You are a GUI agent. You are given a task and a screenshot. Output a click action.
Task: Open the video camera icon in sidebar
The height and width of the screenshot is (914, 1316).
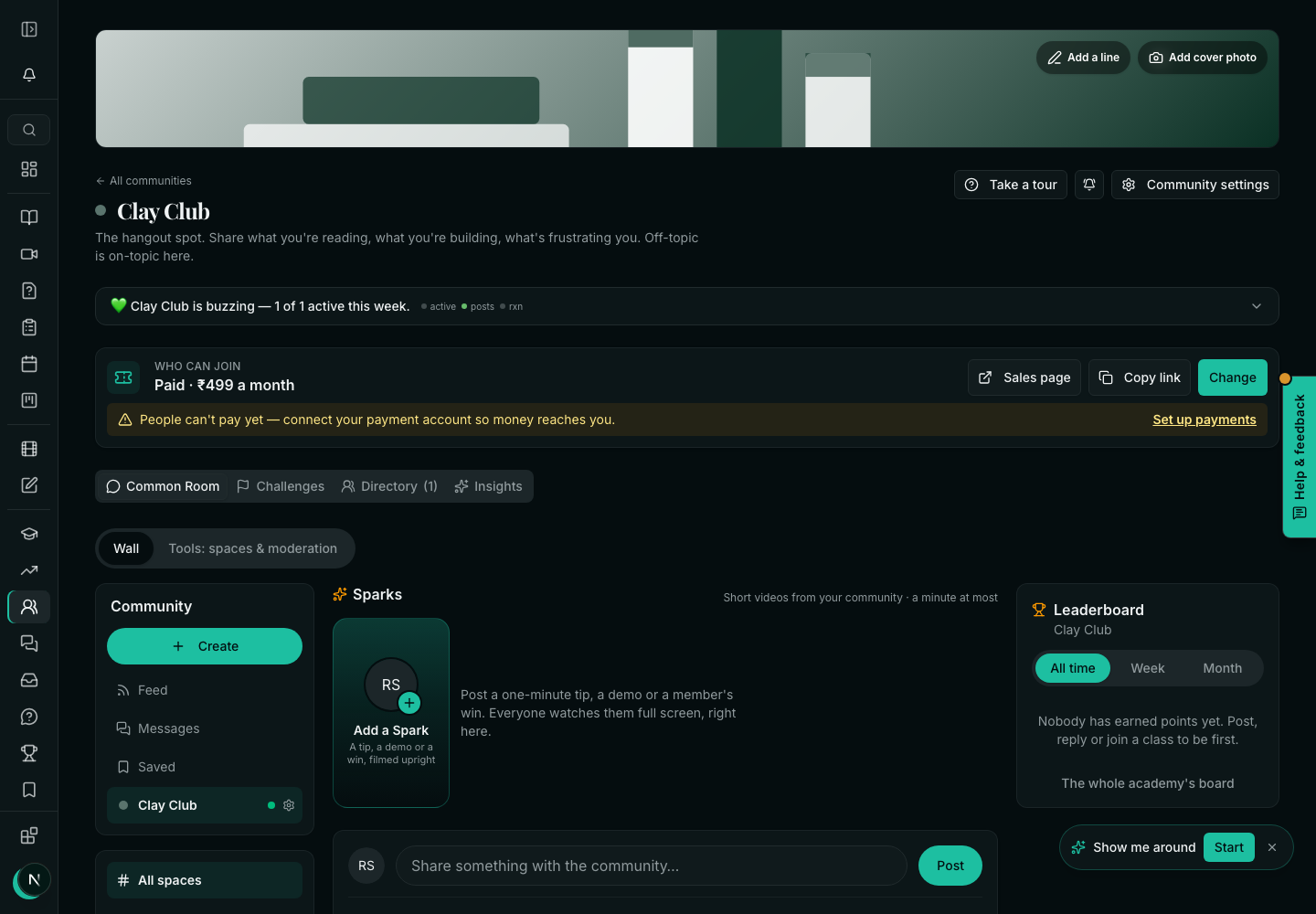(29, 254)
